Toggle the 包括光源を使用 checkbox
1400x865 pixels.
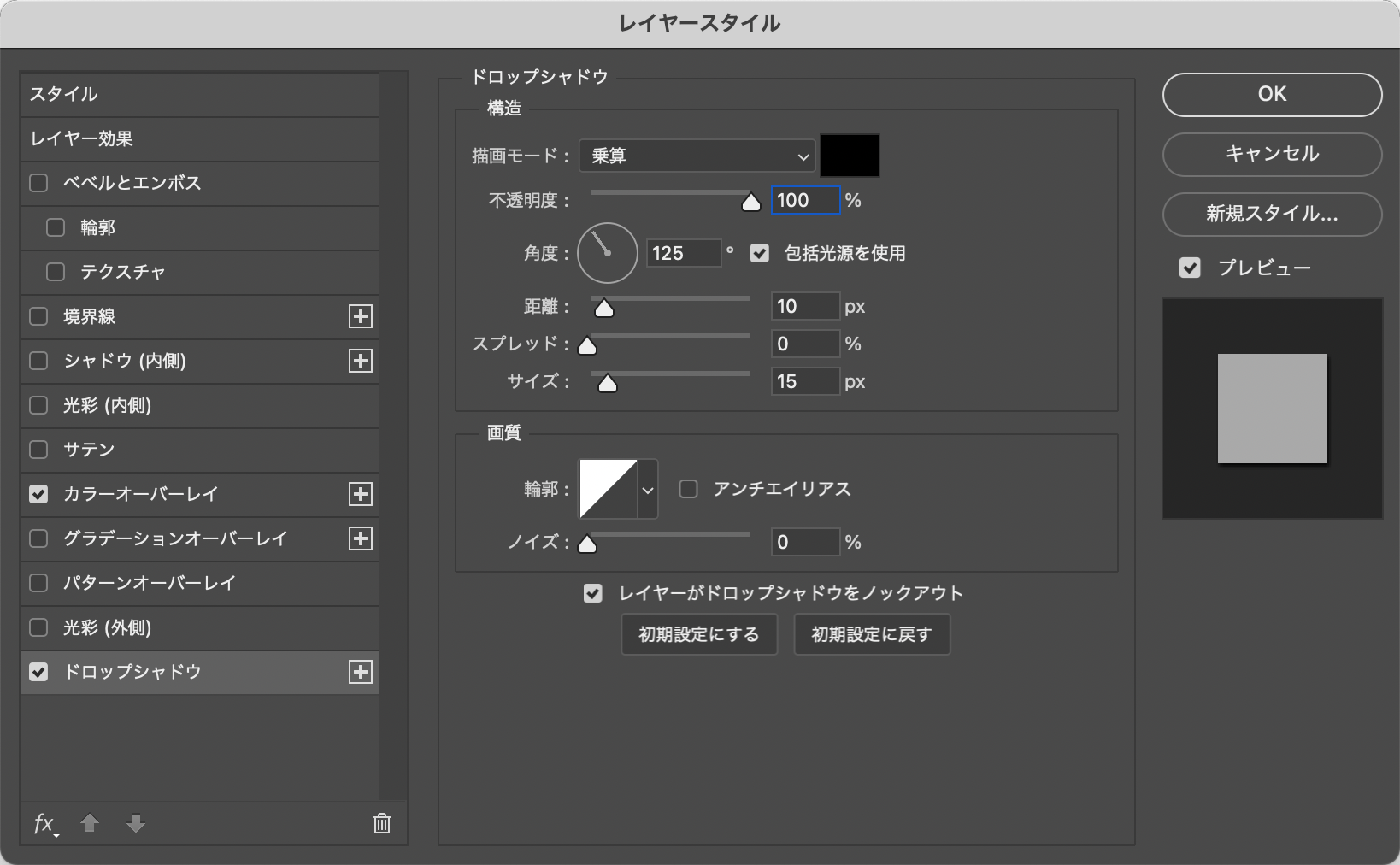point(760,253)
